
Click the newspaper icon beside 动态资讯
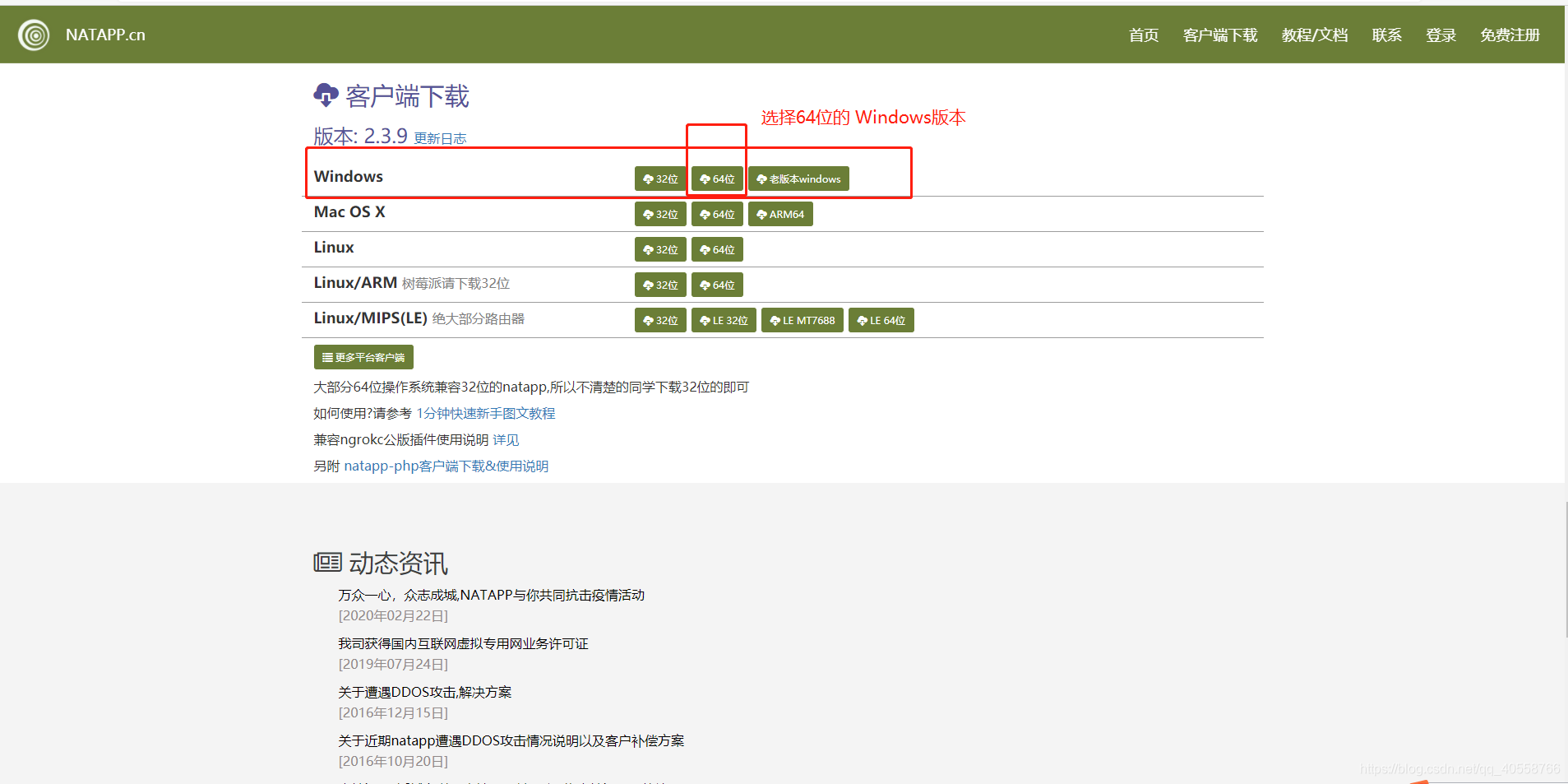[x=327, y=563]
